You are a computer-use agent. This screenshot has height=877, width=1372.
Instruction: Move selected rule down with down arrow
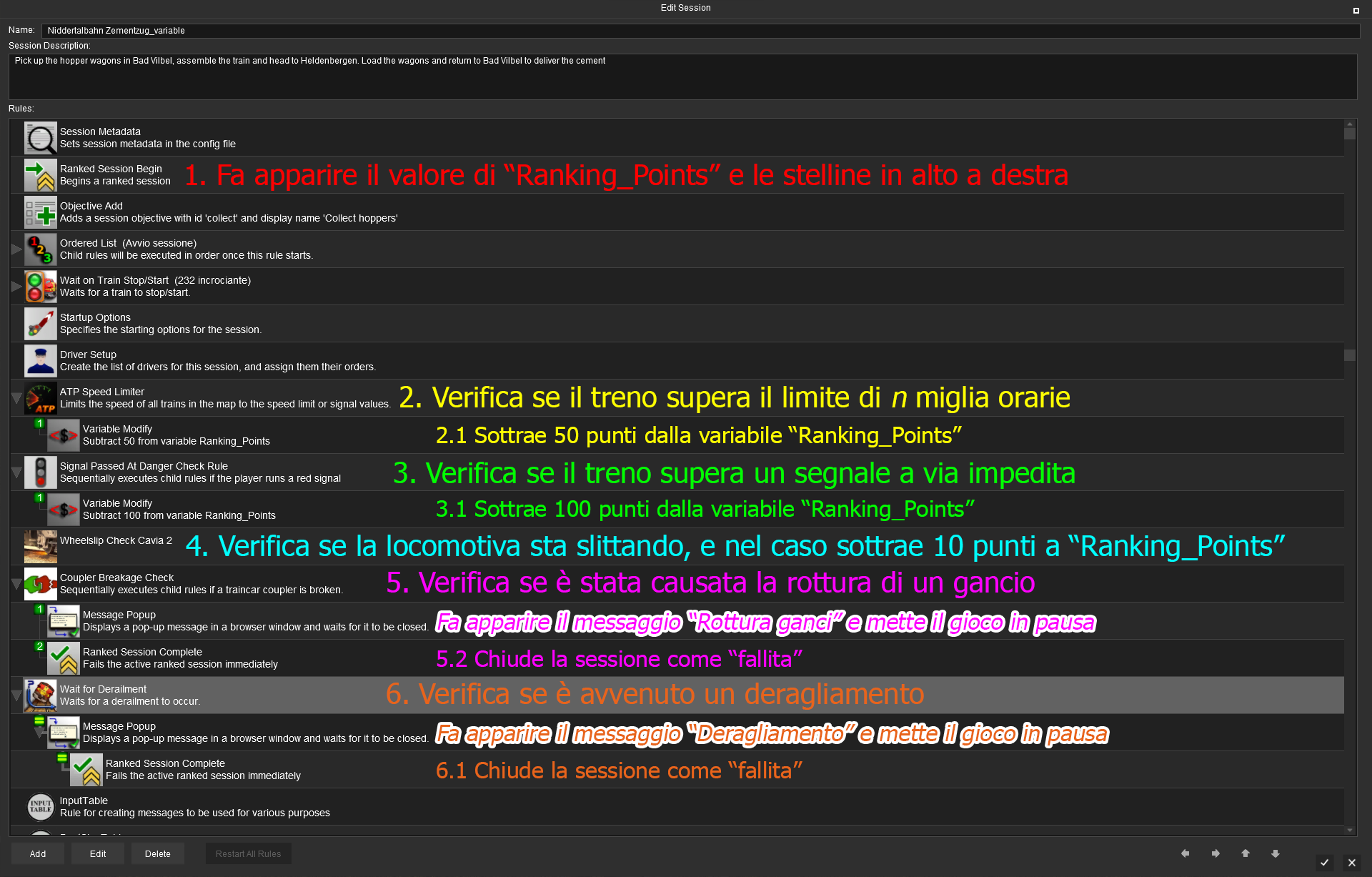1276,853
